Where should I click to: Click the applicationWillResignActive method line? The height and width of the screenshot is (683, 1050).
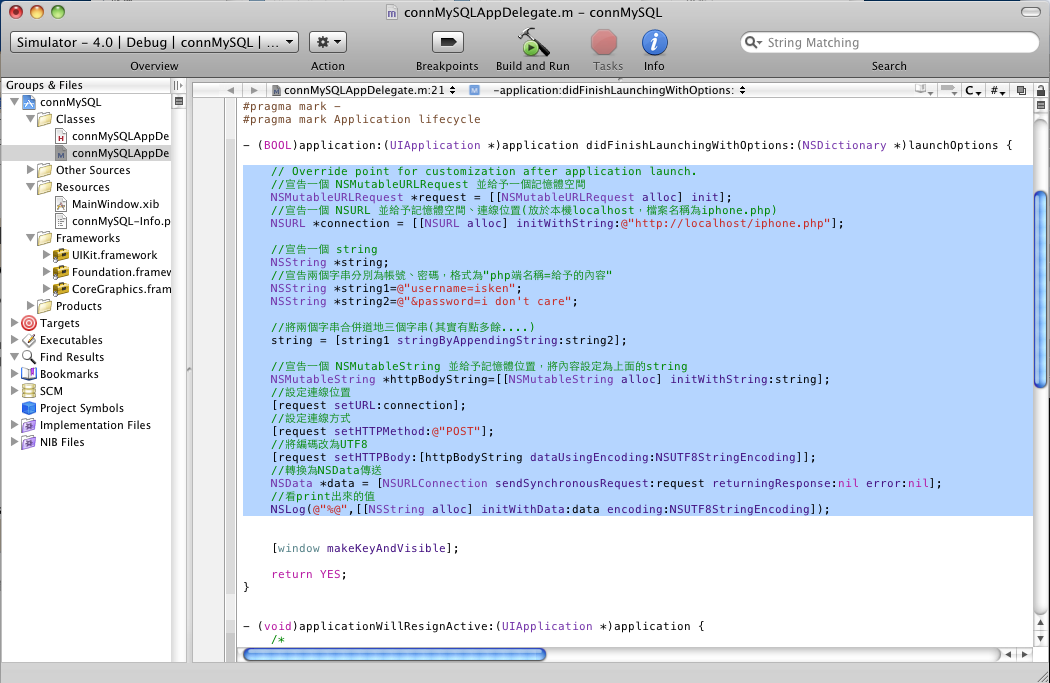click(473, 626)
